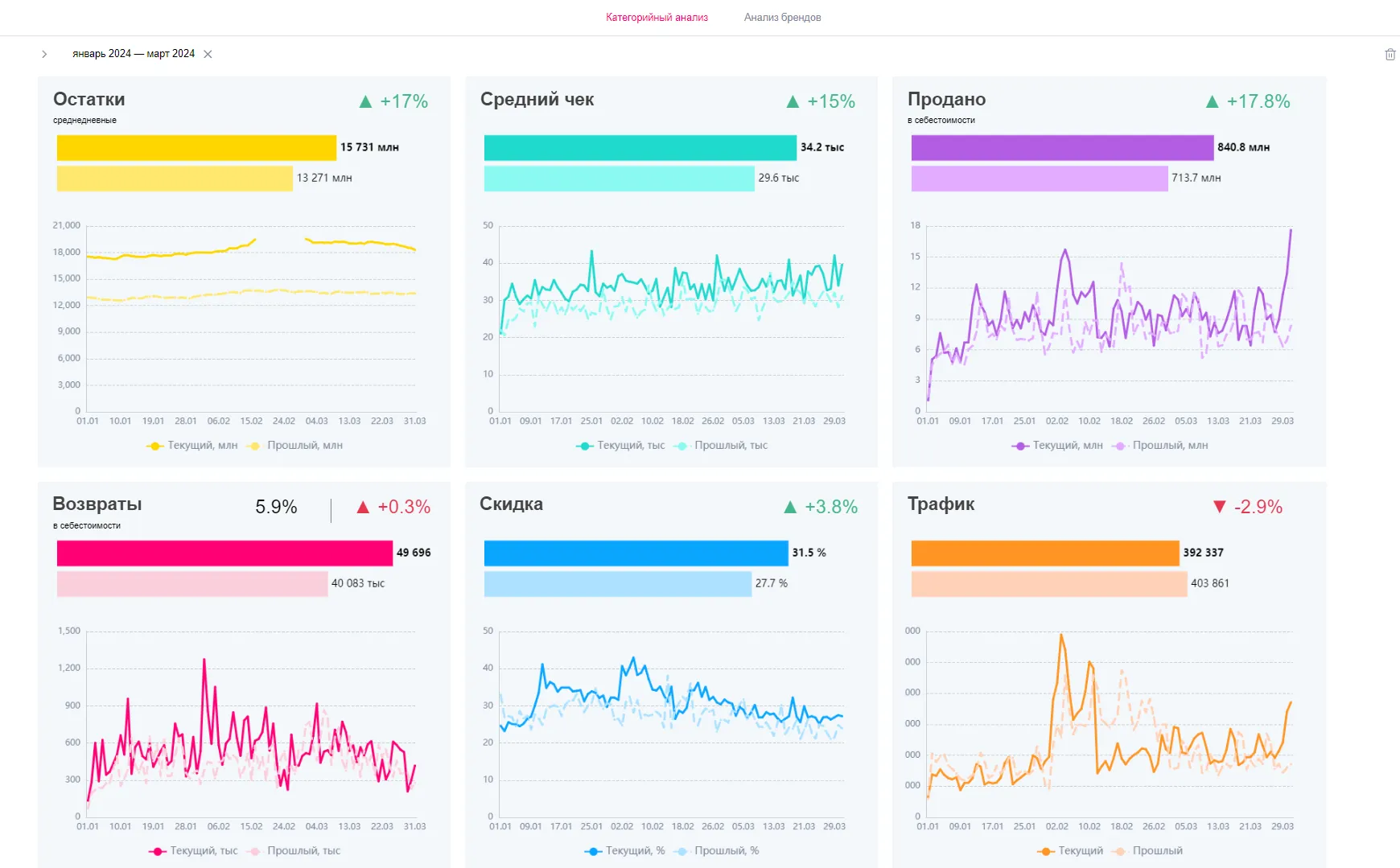Toggle Прошлый, млн legend in Продано chart

point(1159,446)
